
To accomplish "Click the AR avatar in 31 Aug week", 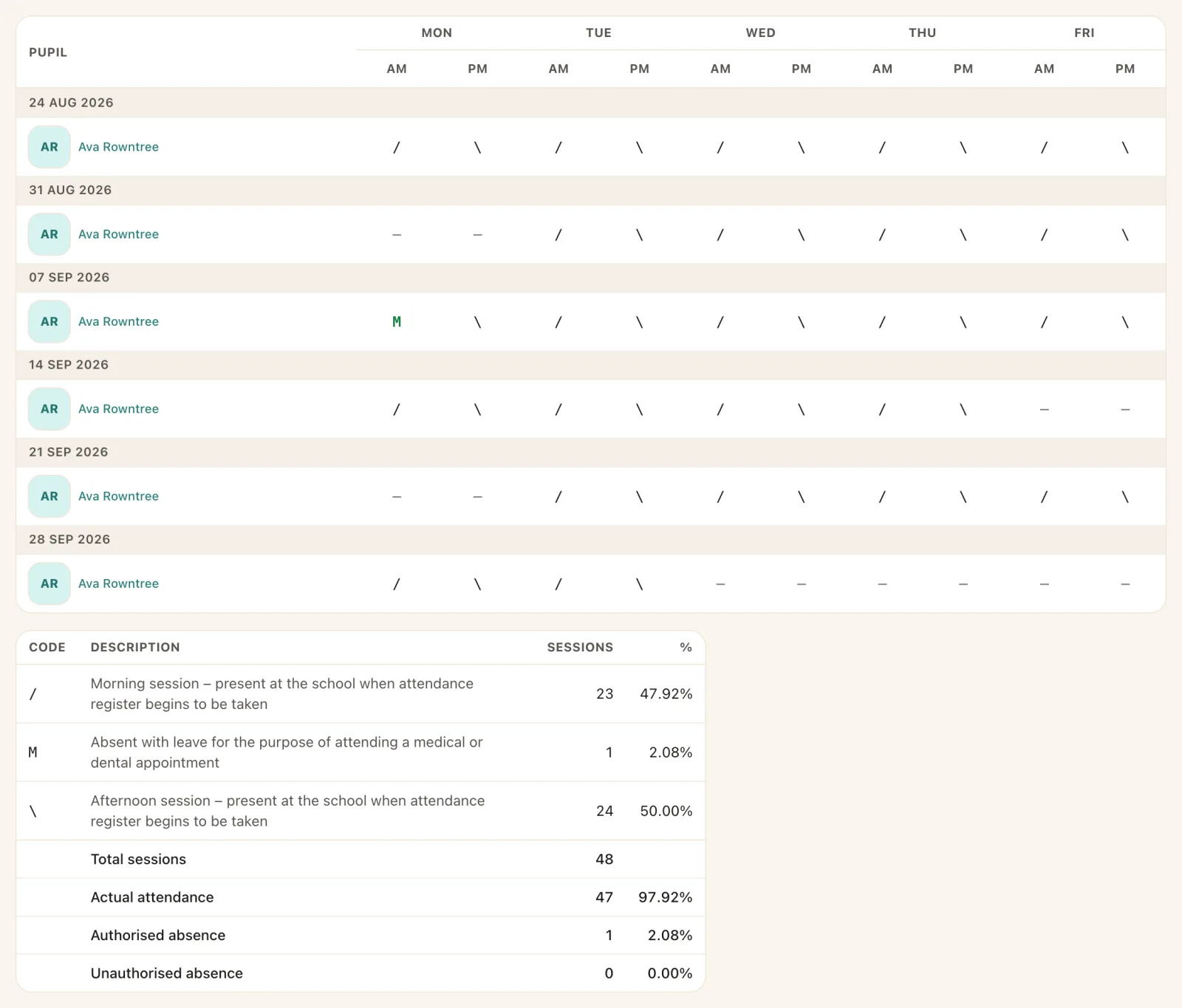I will 49,234.
